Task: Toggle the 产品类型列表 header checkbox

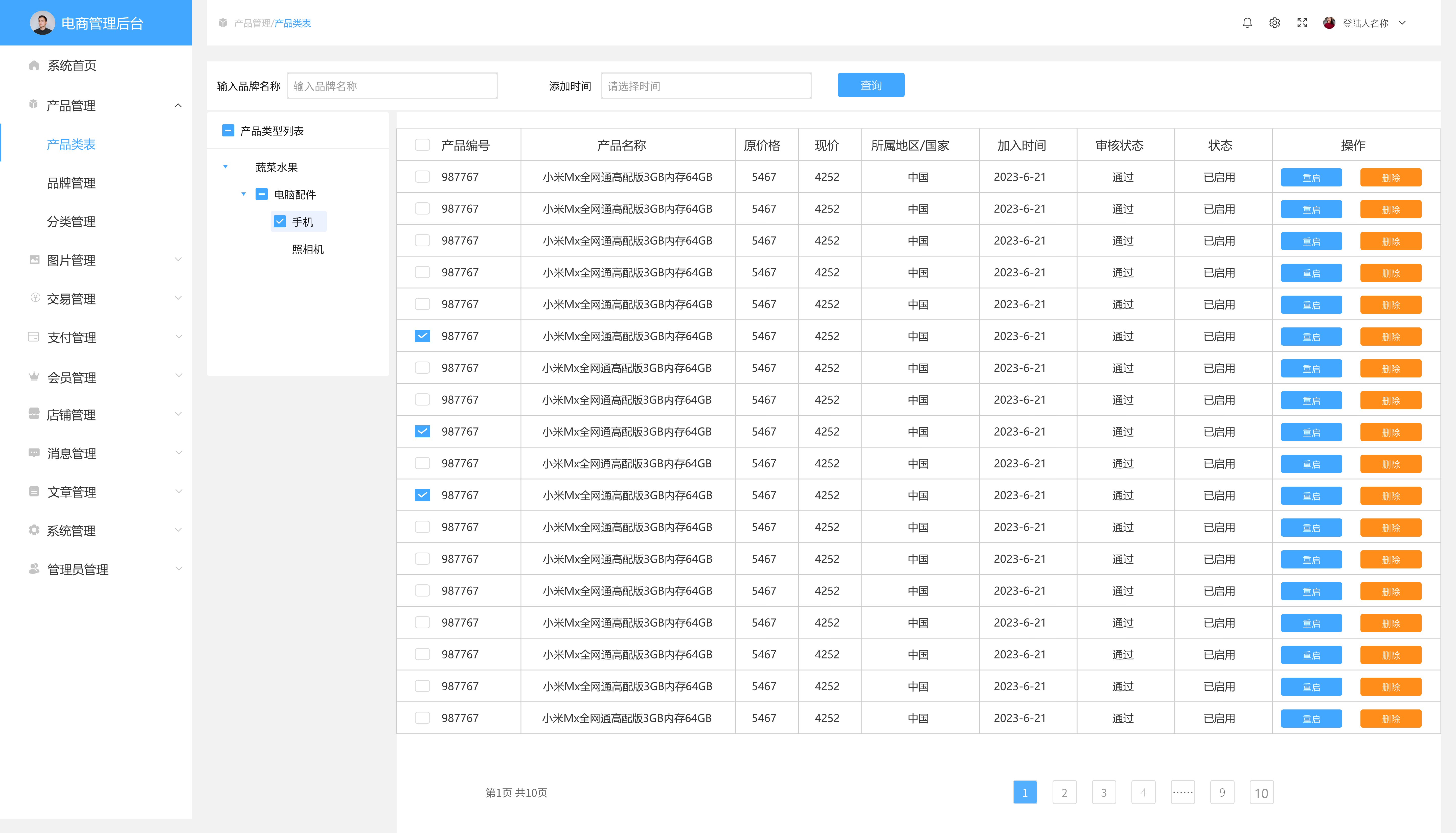Action: point(228,130)
